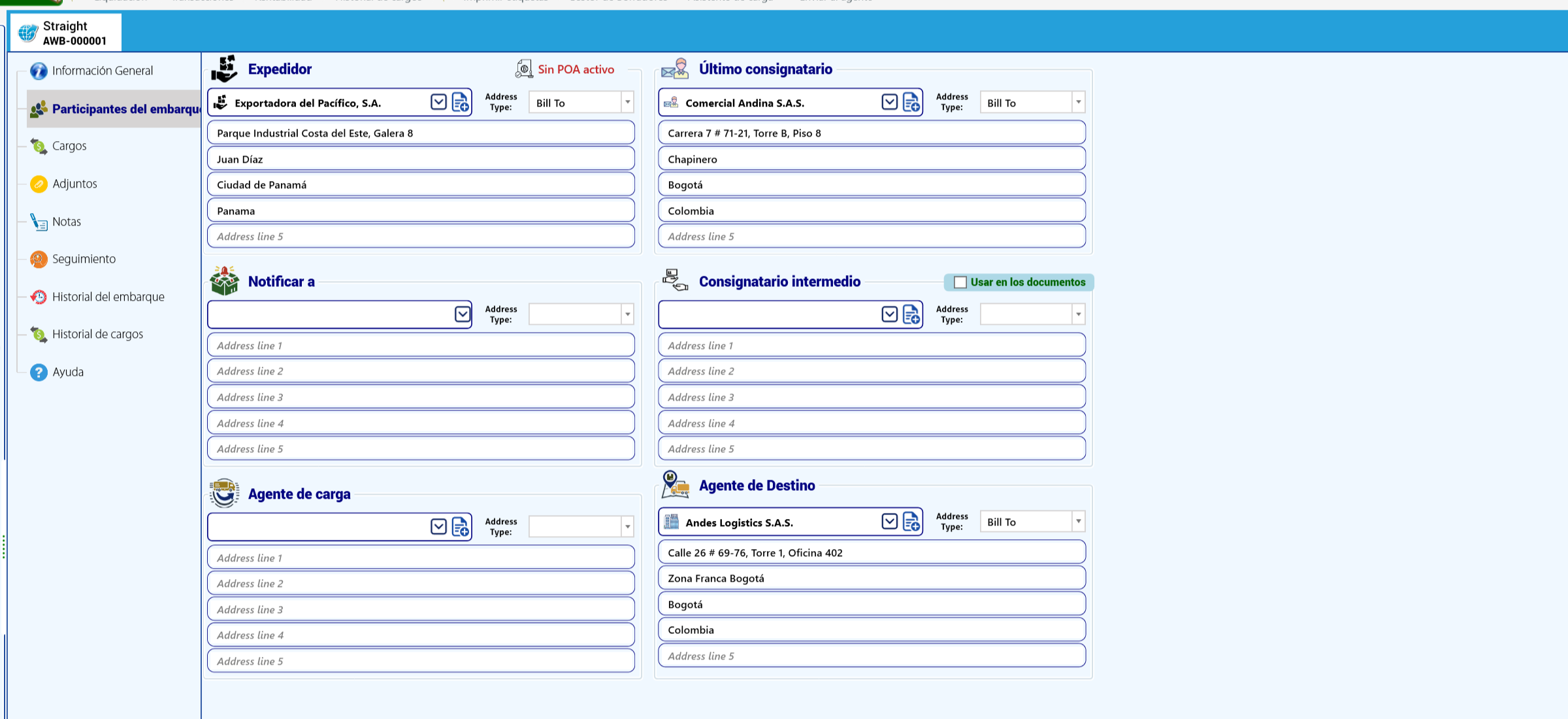Expand the Expedidor entity dropdown
Image resolution: width=1568 pixels, height=719 pixels.
point(438,102)
